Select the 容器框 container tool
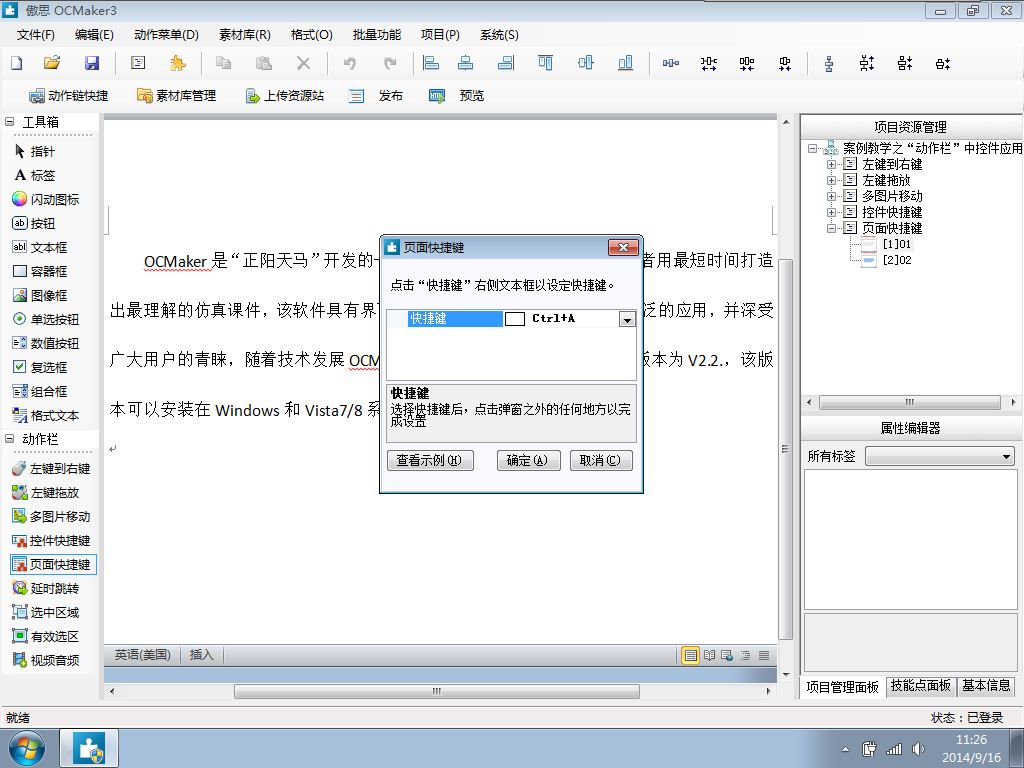 coord(40,271)
